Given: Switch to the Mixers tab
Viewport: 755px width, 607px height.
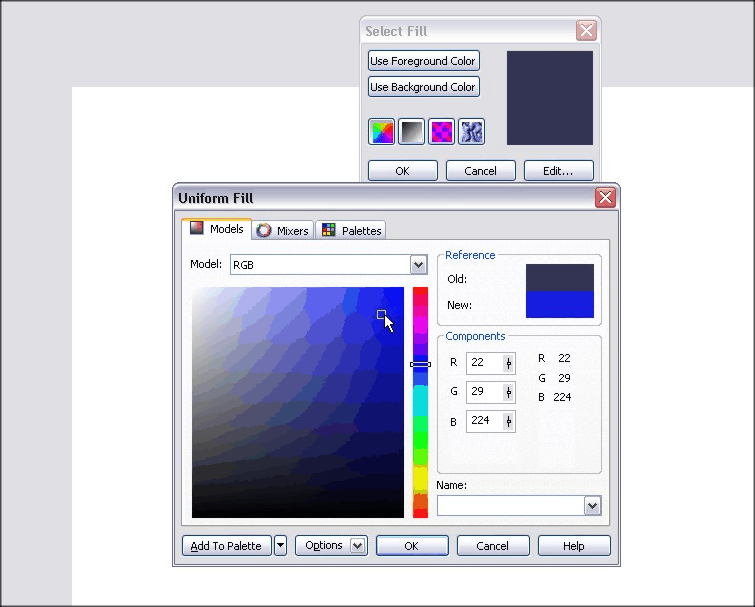Looking at the screenshot, I should (283, 231).
